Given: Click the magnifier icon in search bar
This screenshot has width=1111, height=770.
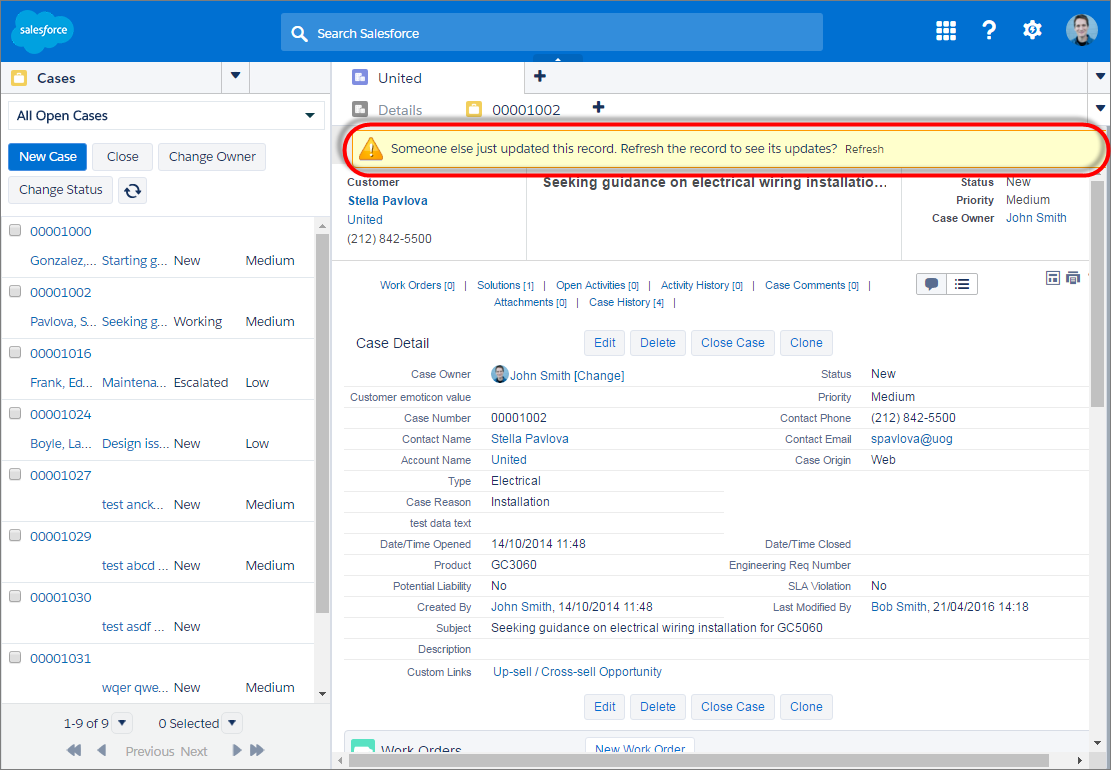Looking at the screenshot, I should point(300,33).
